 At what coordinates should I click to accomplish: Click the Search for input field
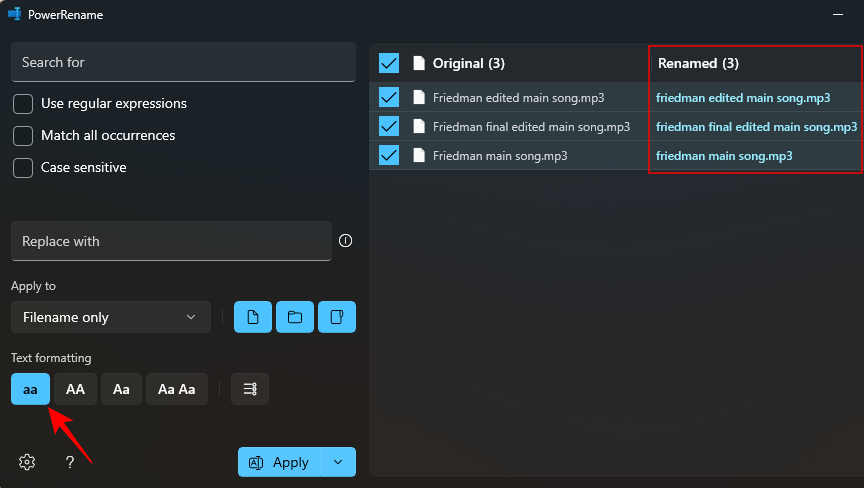click(183, 62)
